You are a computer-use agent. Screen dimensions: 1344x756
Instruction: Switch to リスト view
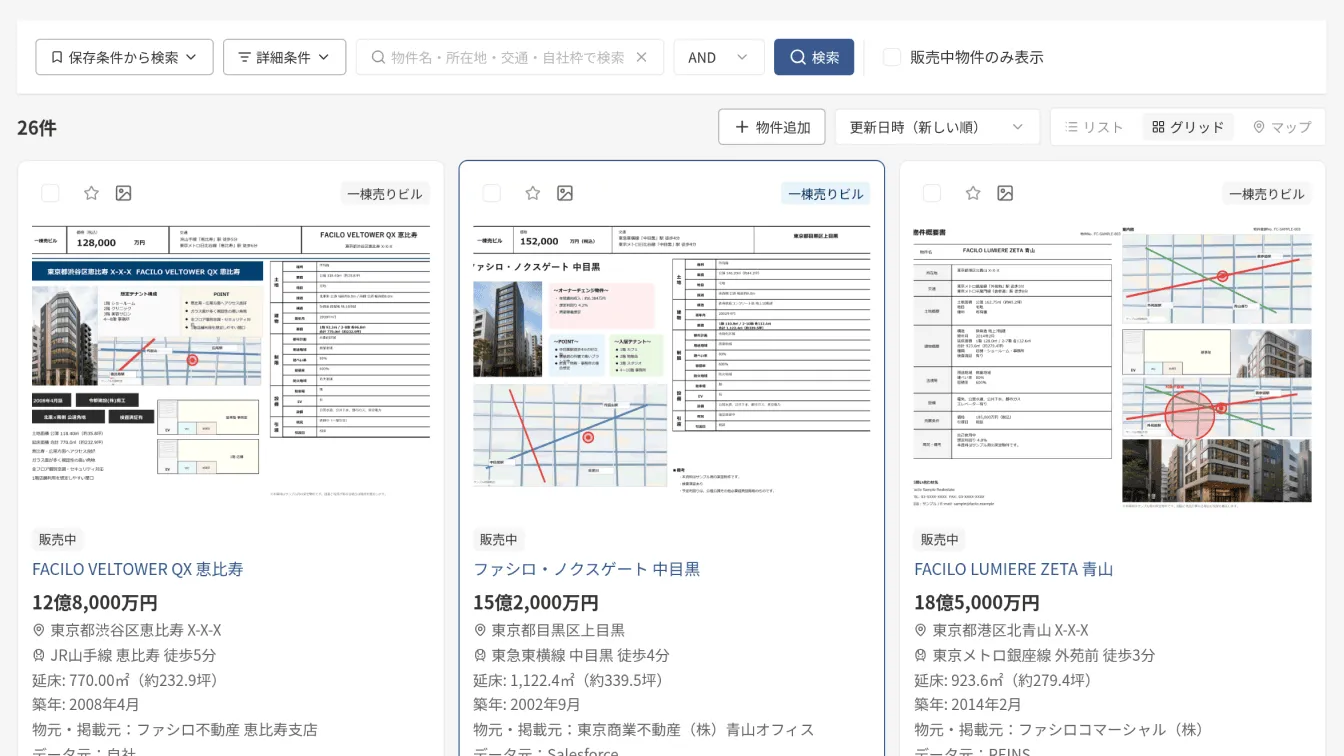pyautogui.click(x=1095, y=127)
